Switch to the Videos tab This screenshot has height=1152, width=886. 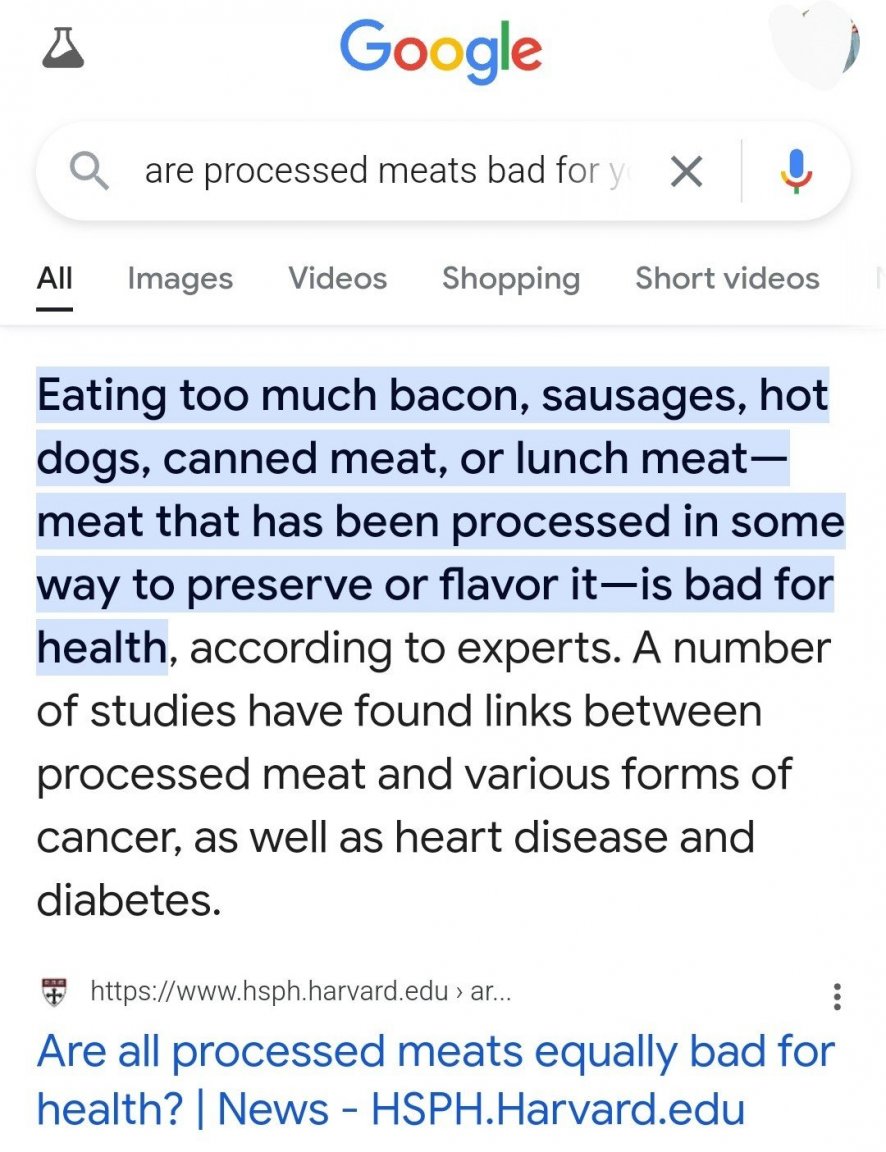(x=337, y=278)
